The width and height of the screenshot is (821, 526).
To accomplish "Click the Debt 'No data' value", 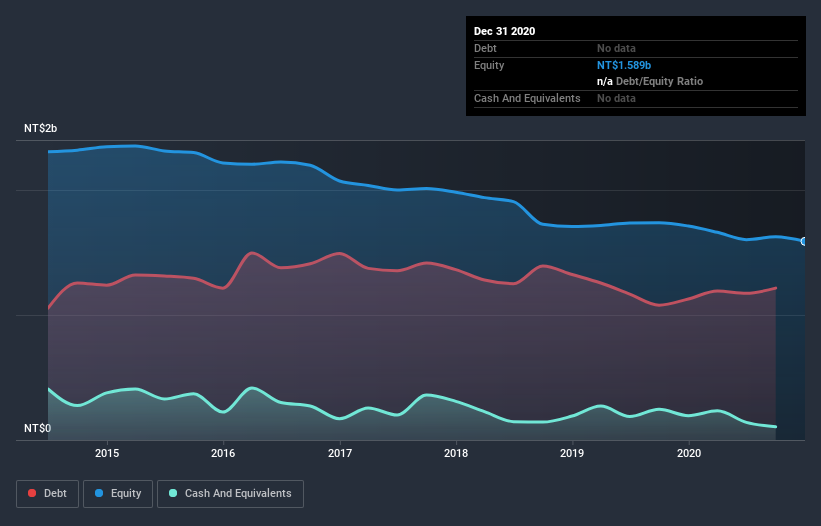I will tap(616, 48).
